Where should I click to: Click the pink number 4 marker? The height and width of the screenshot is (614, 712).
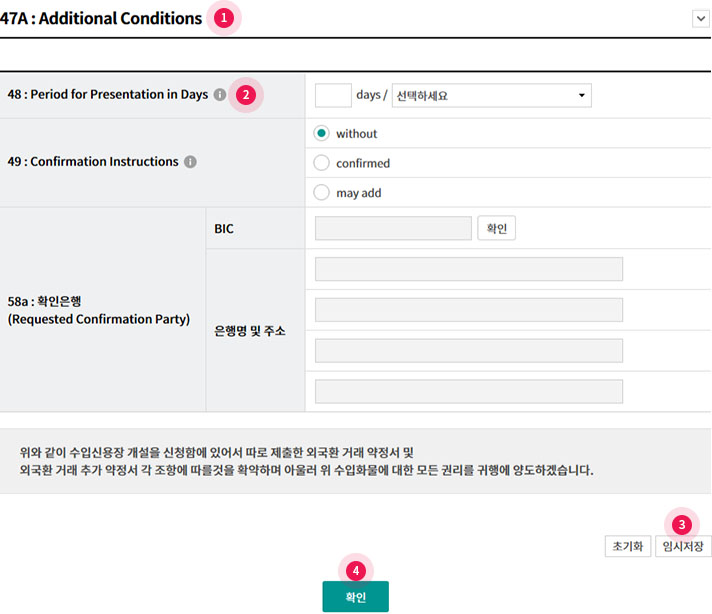[x=355, y=569]
